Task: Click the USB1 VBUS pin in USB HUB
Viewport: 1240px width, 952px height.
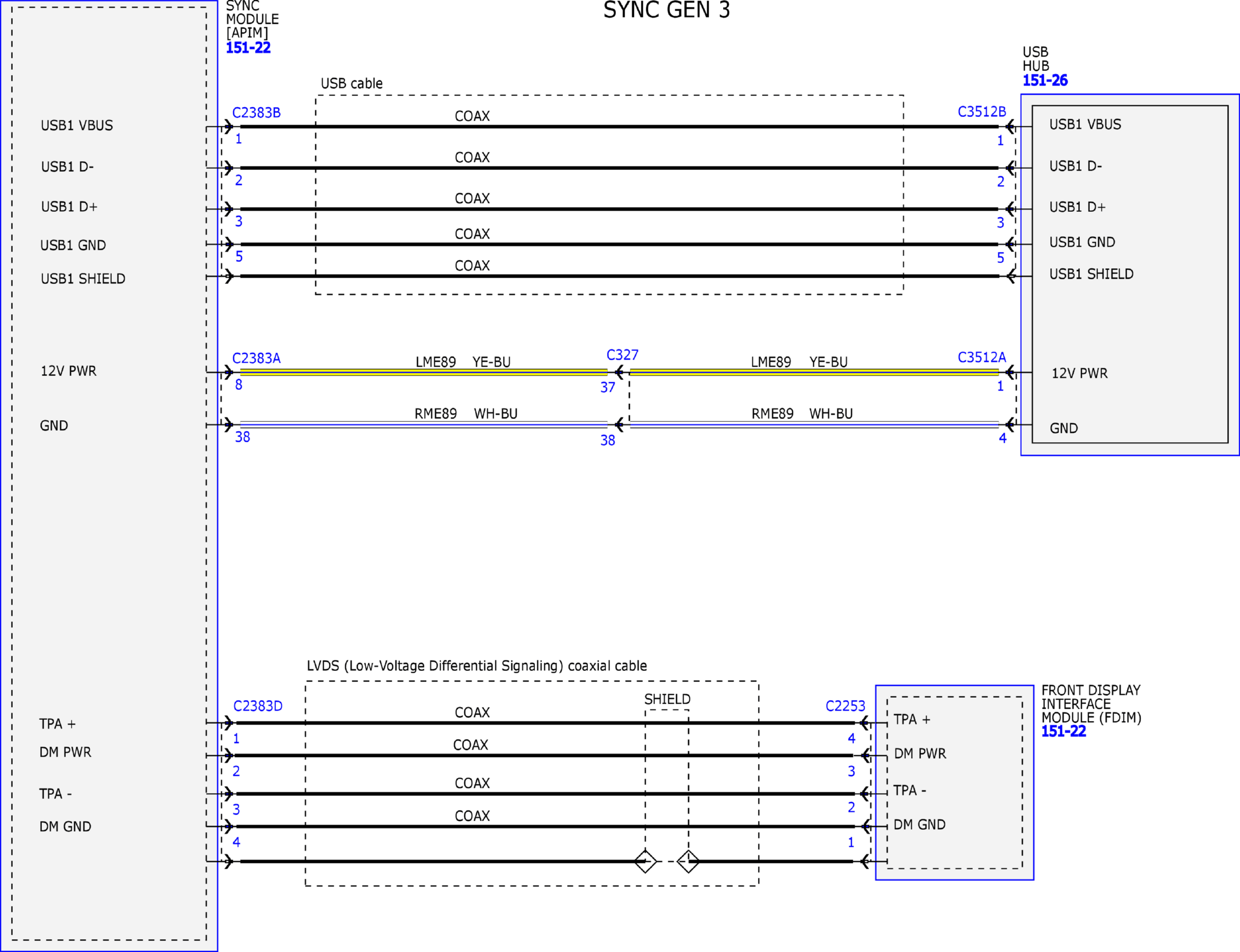Action: coord(1085,125)
